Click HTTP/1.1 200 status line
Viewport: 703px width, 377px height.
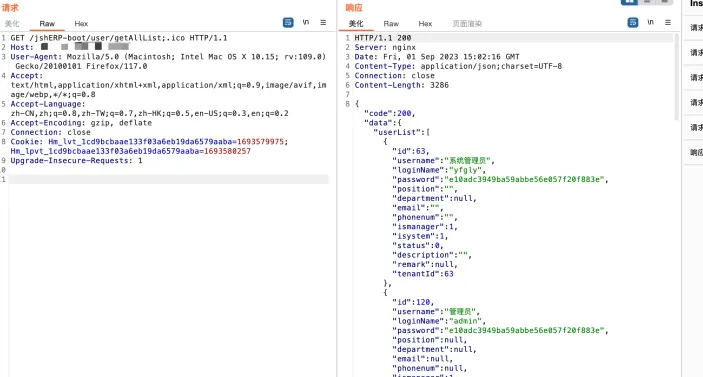[x=382, y=38]
